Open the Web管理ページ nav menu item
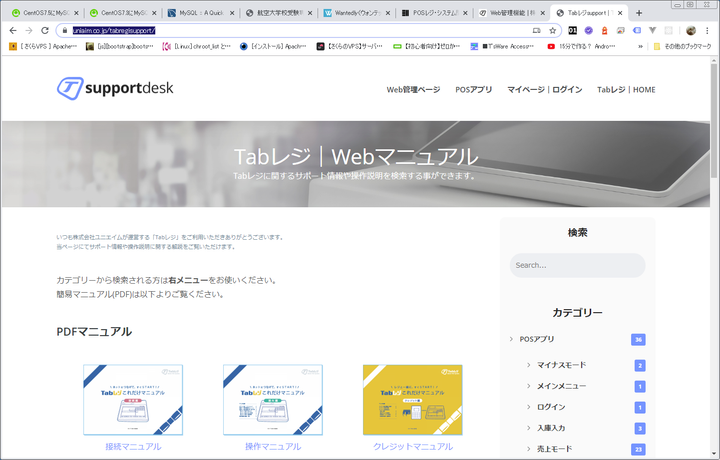 413,90
